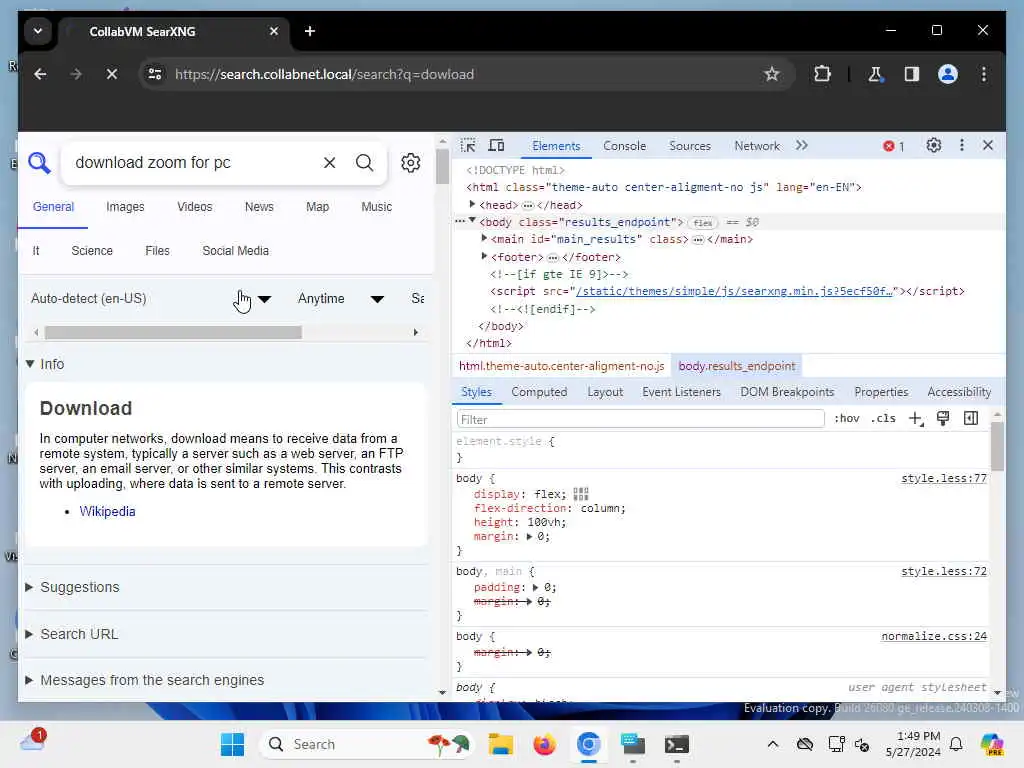This screenshot has width=1024, height=768.
Task: Open the style.less:77 source link
Action: tap(944, 478)
